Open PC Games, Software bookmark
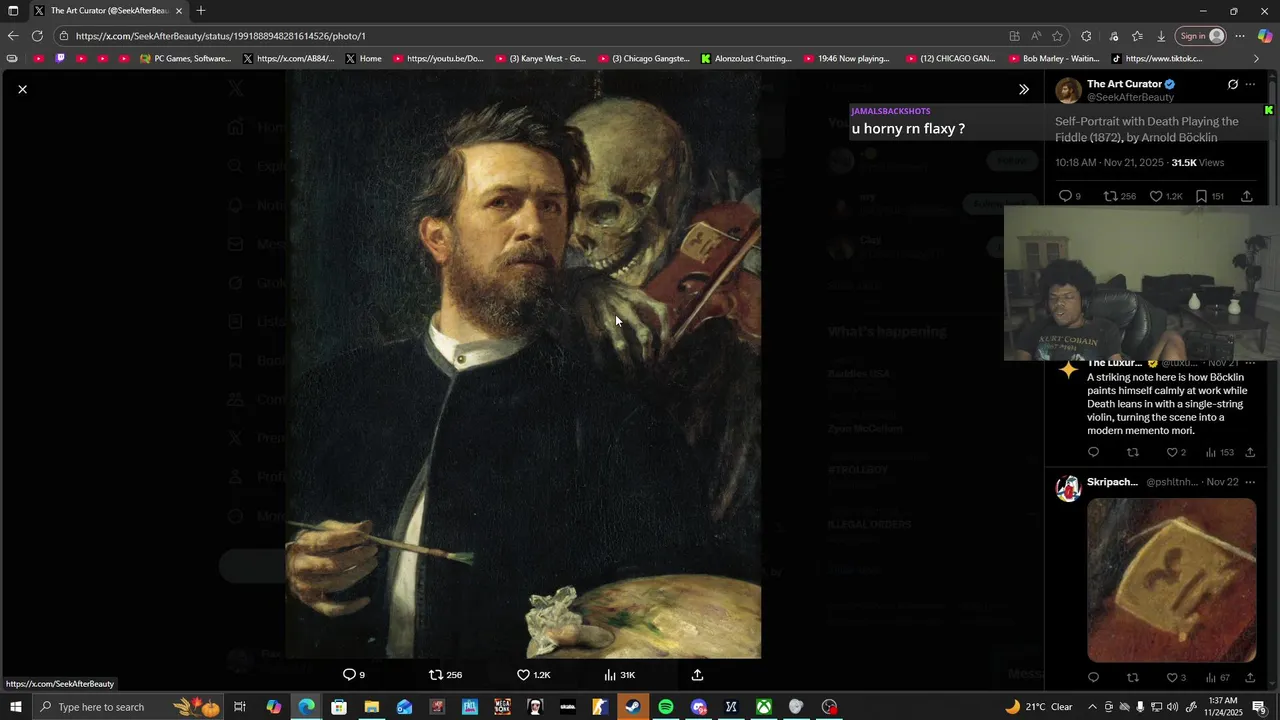1280x720 pixels. (186, 59)
